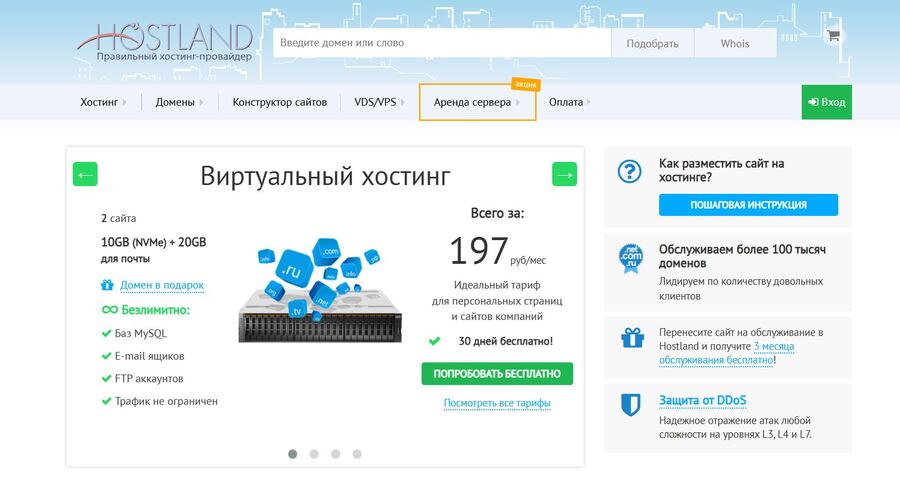Click the акция badge on Аренда сервера
Image resolution: width=900 pixels, height=483 pixels.
[526, 84]
